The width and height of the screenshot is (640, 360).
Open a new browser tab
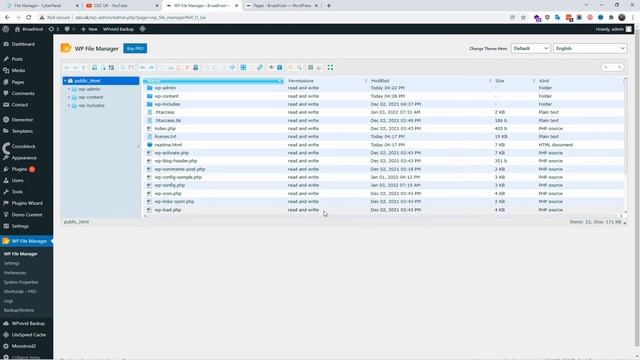(x=329, y=6)
